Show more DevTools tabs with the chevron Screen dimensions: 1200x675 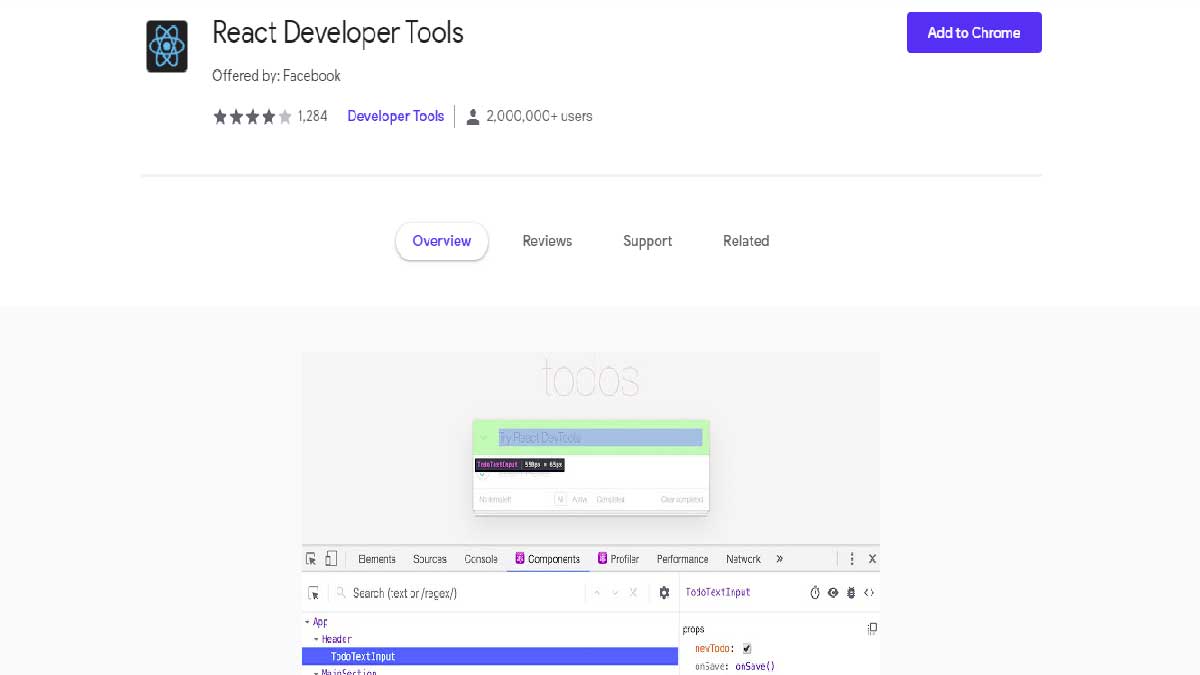780,559
